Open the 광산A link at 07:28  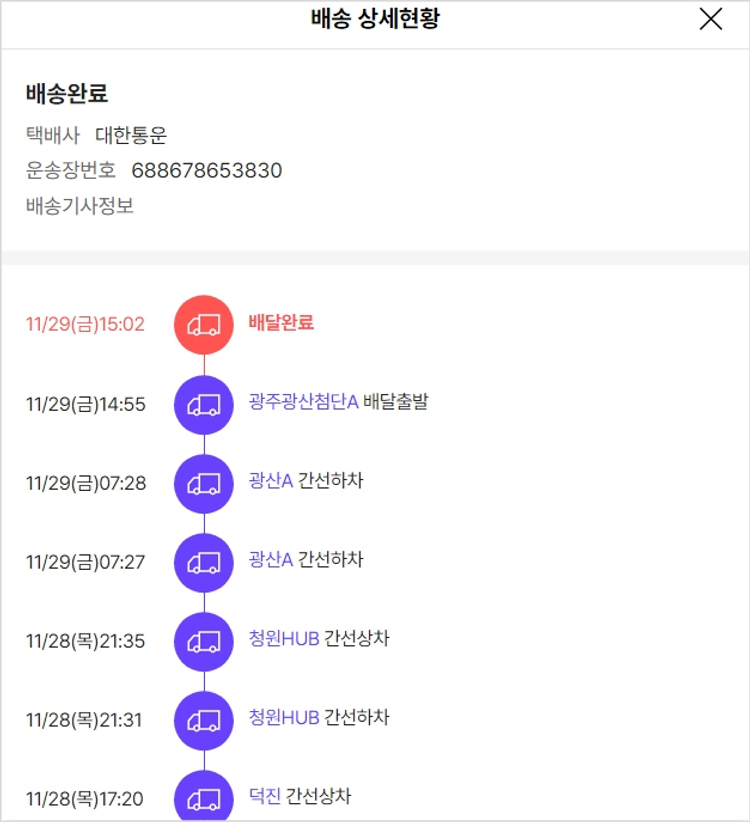click(271, 481)
